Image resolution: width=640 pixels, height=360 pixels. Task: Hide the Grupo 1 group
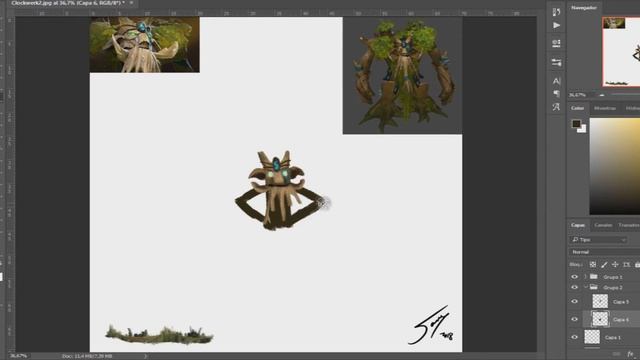pos(575,277)
